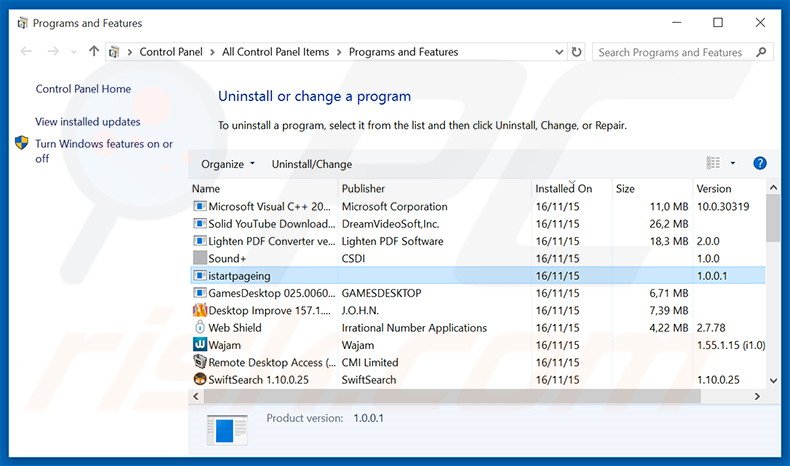The width and height of the screenshot is (790, 466).
Task: Open Control Panel Home link
Action: [83, 89]
